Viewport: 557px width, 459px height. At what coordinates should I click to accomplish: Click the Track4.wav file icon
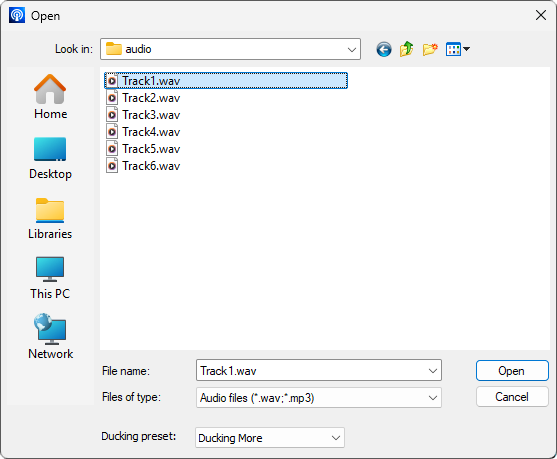coord(112,132)
